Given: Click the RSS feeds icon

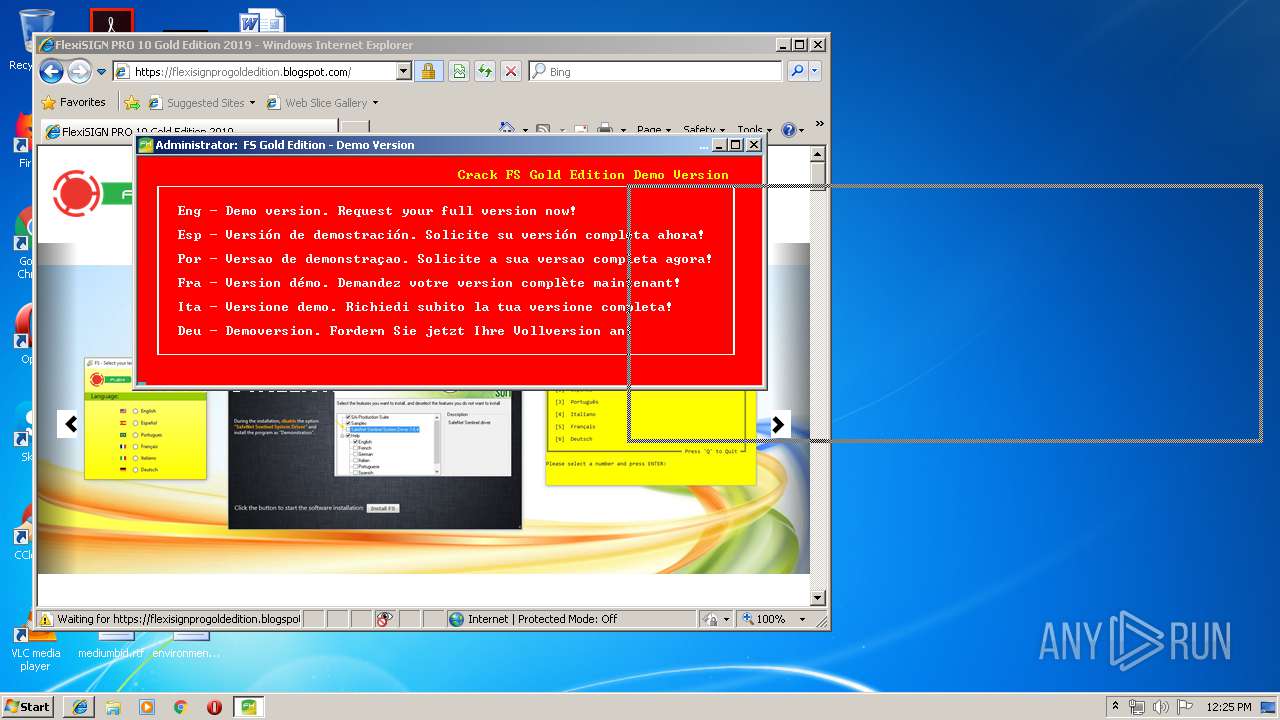Looking at the screenshot, I should coord(543,129).
